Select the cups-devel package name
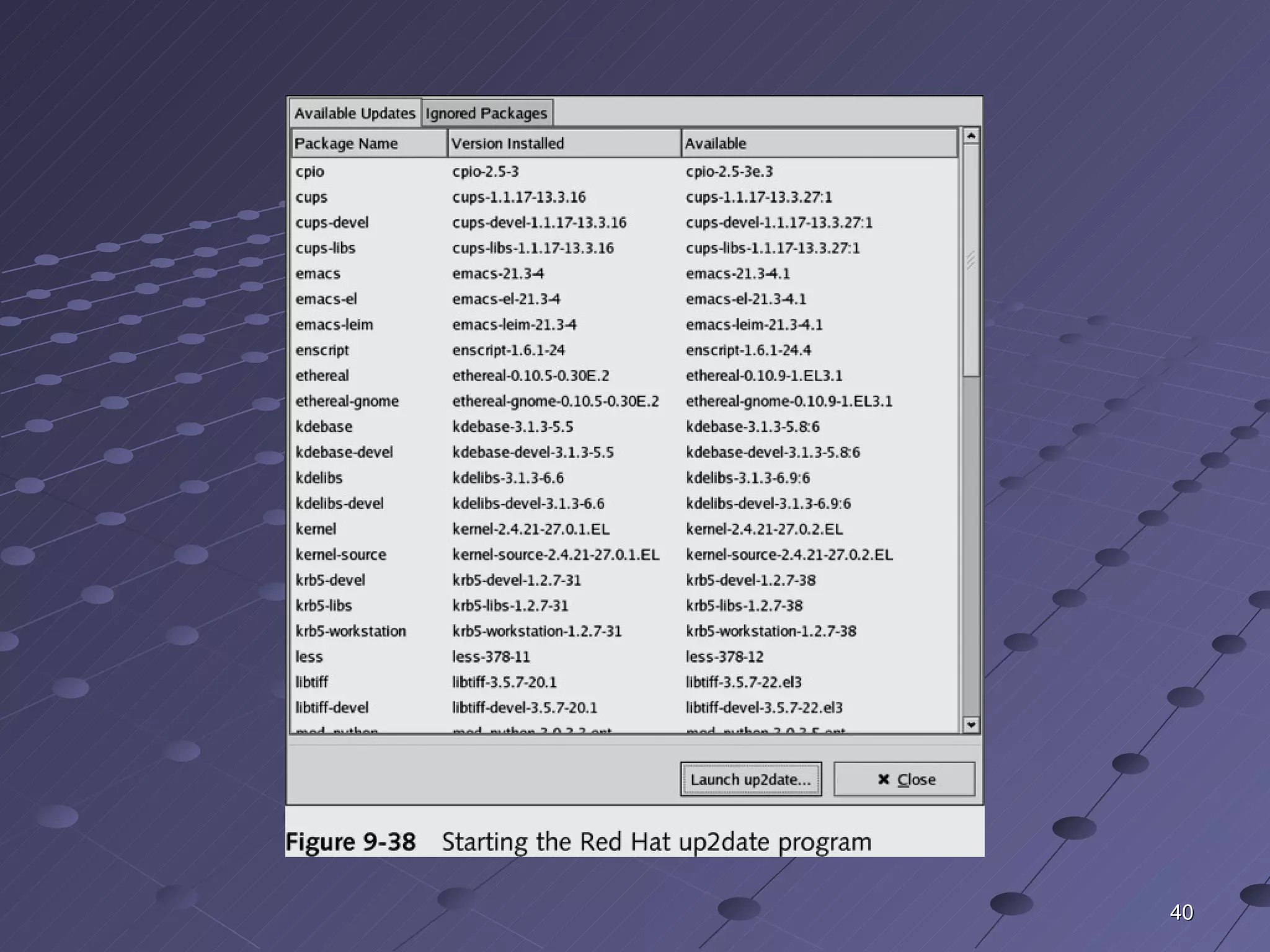The height and width of the screenshot is (952, 1270). click(332, 223)
